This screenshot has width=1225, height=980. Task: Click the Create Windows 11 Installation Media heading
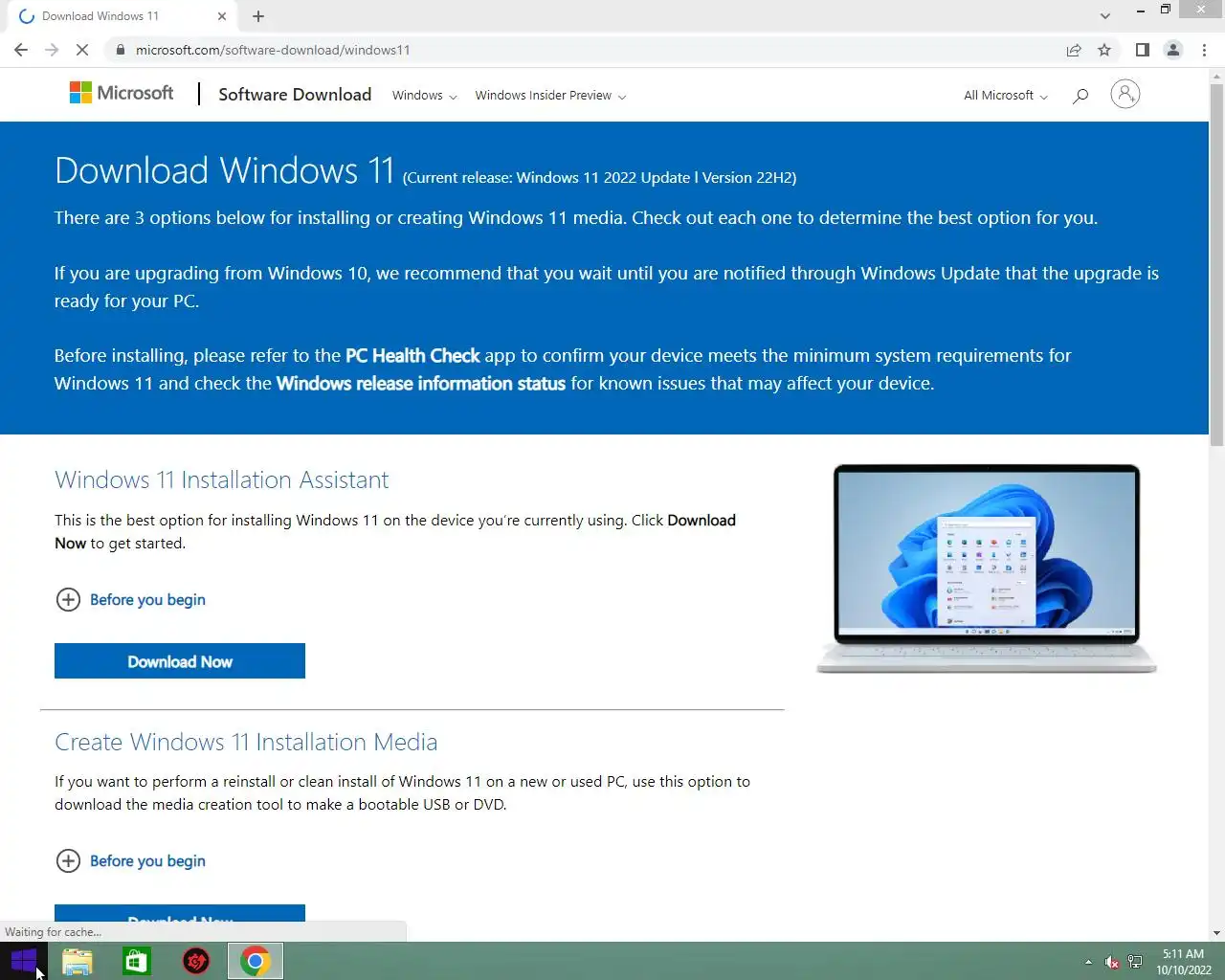(246, 742)
